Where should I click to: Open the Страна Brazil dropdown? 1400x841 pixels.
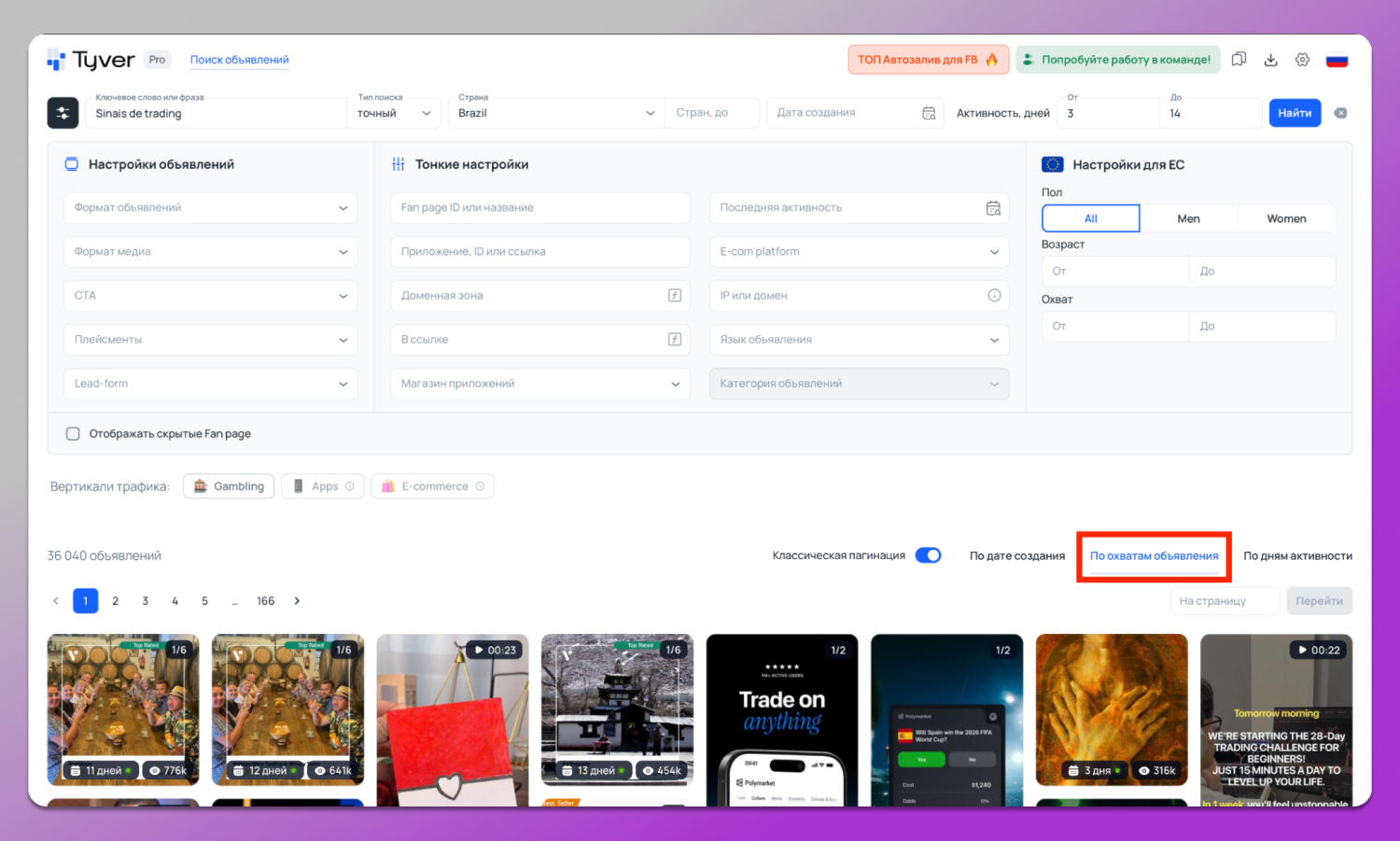pos(555,113)
